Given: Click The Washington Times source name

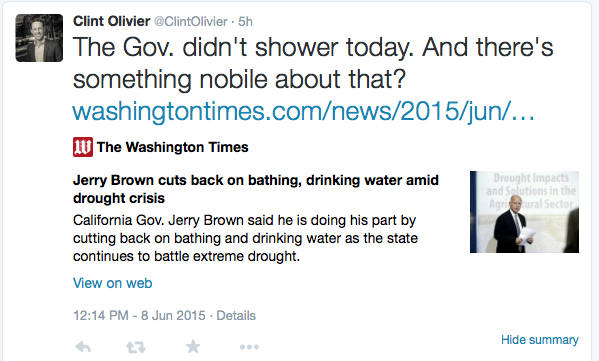Looking at the screenshot, I should tap(172, 147).
